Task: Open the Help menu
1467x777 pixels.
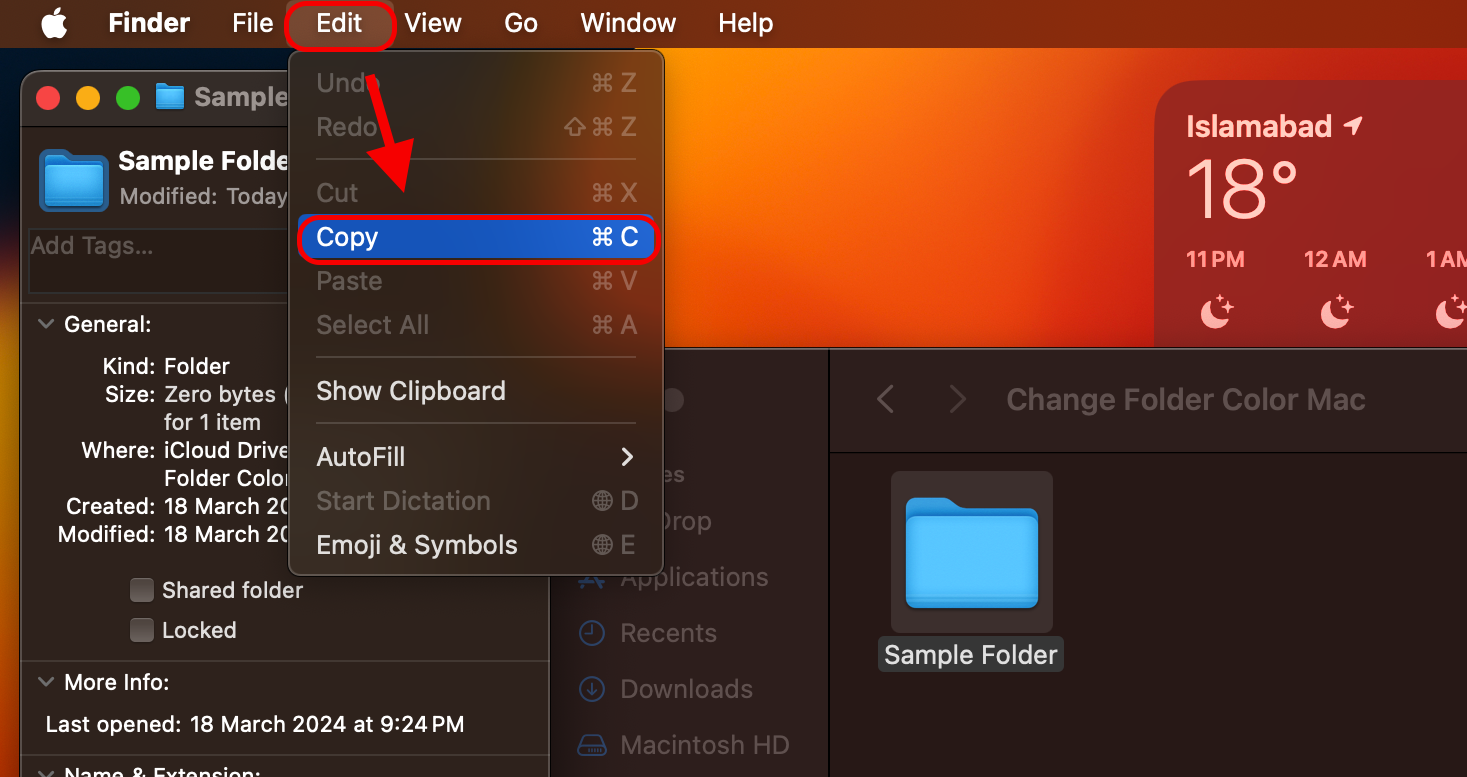Action: pyautogui.click(x=746, y=23)
